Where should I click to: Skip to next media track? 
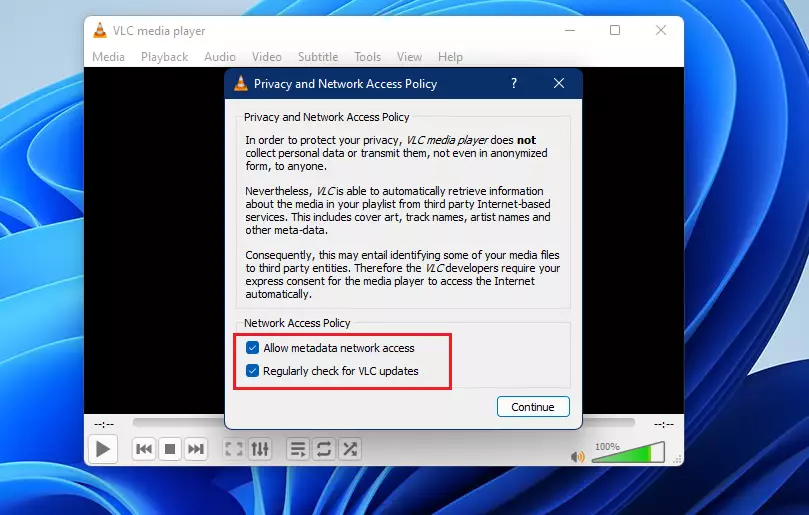point(196,449)
